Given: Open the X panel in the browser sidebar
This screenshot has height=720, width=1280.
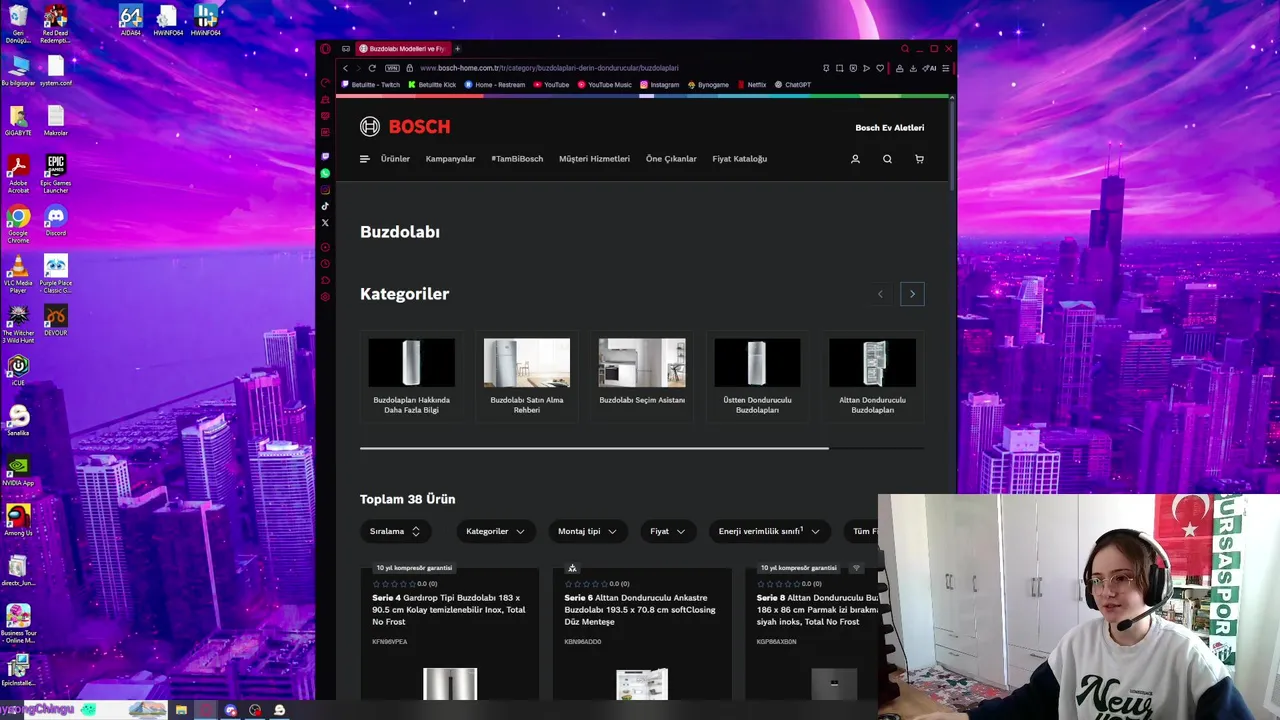Looking at the screenshot, I should [325, 222].
